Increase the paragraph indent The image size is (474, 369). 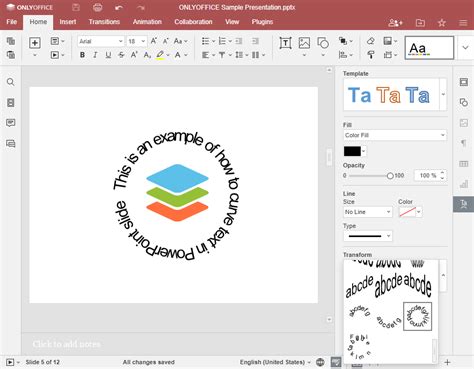coord(255,41)
